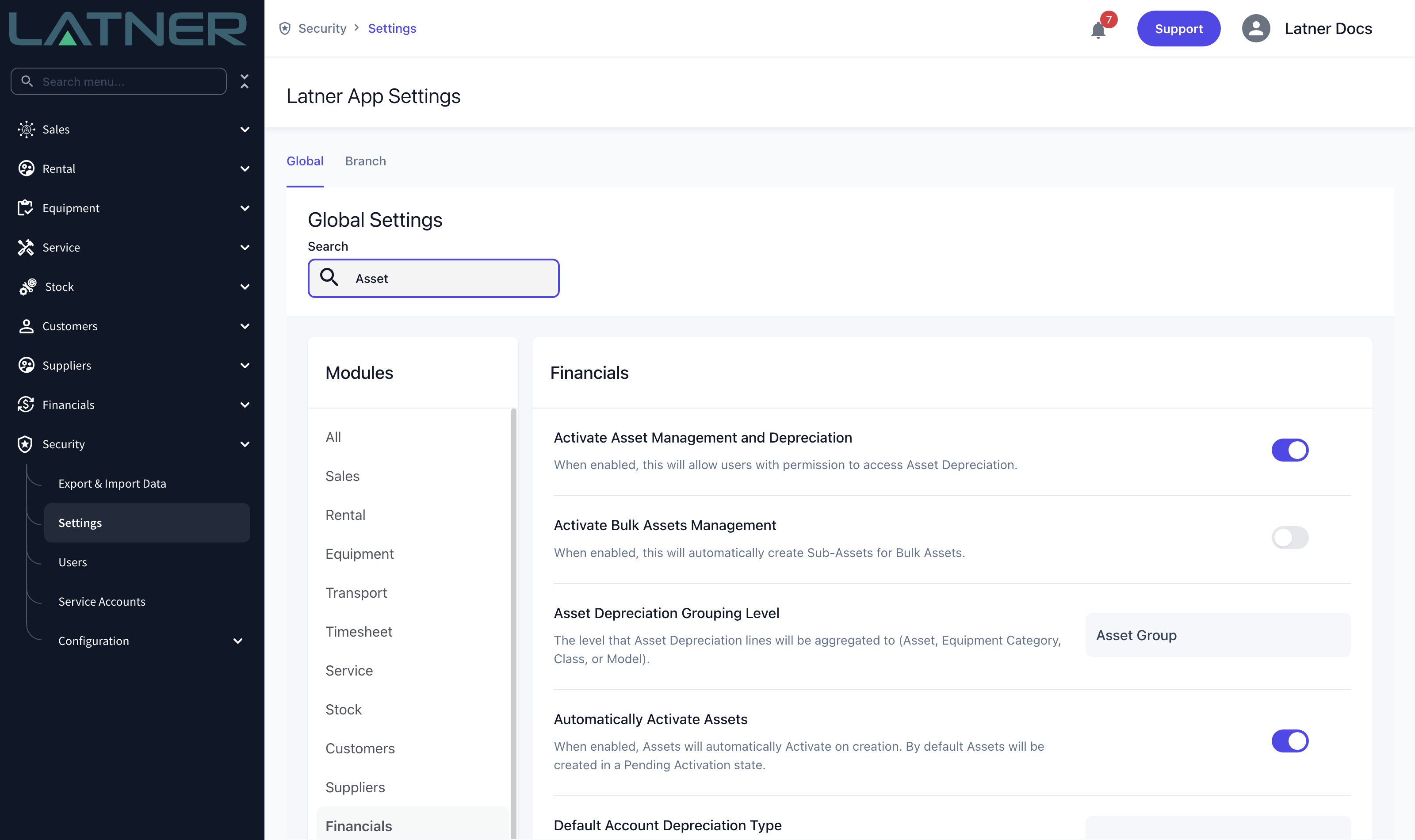The width and height of the screenshot is (1415, 840).
Task: Open Export & Import Data menu item
Action: pyautogui.click(x=147, y=483)
